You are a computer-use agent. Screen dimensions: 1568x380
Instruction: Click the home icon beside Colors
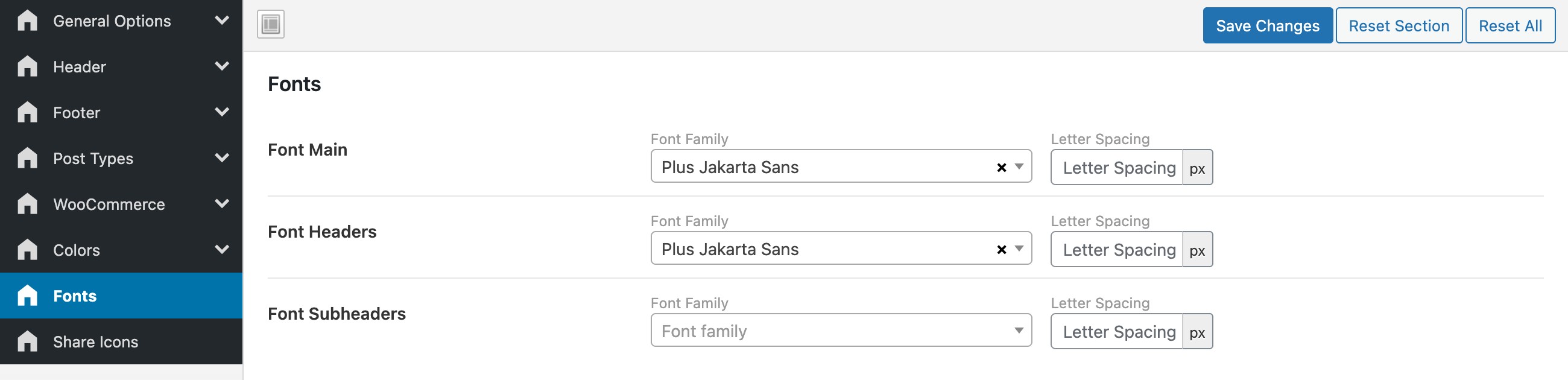[27, 250]
